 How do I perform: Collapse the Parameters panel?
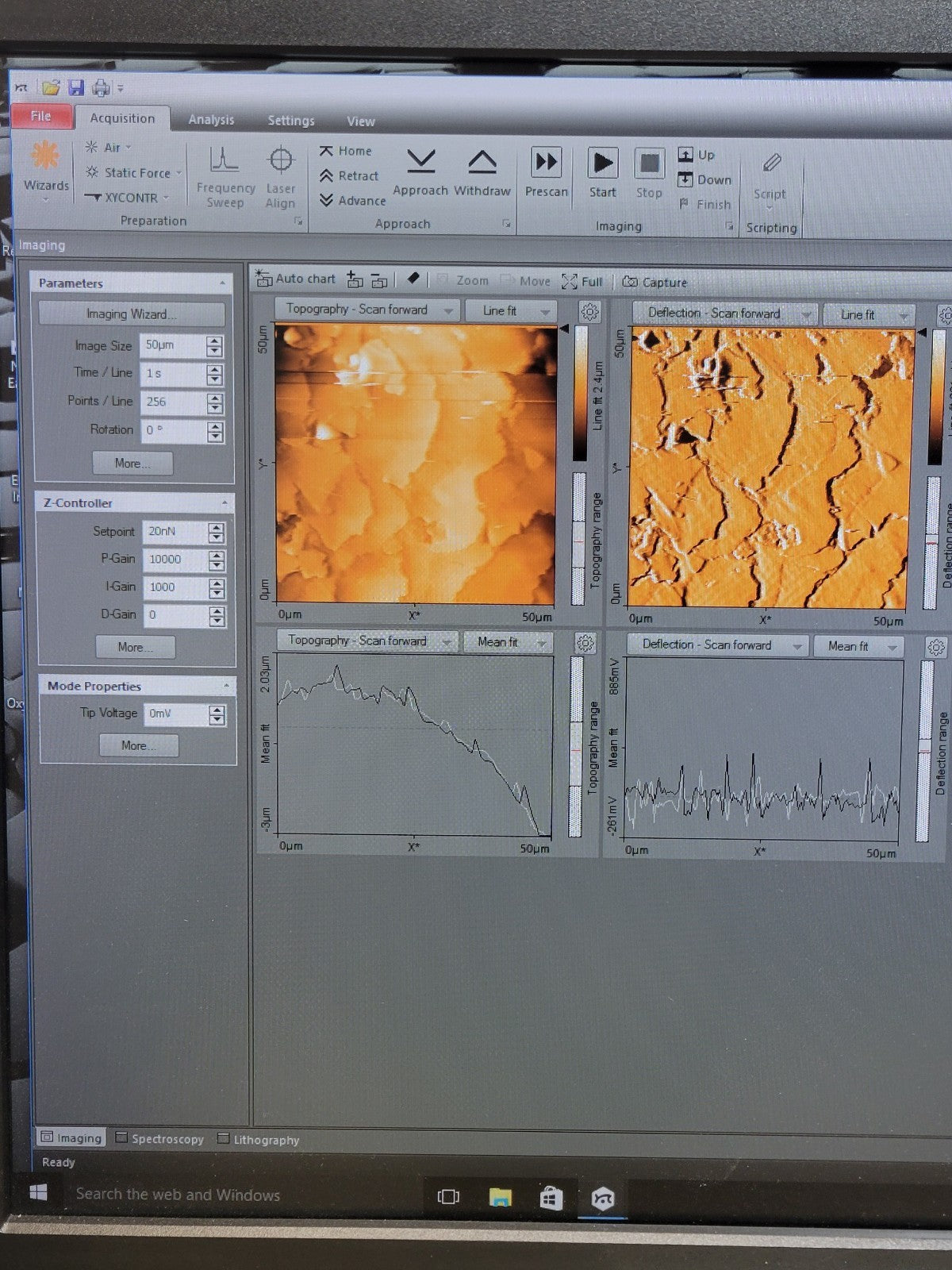222,283
